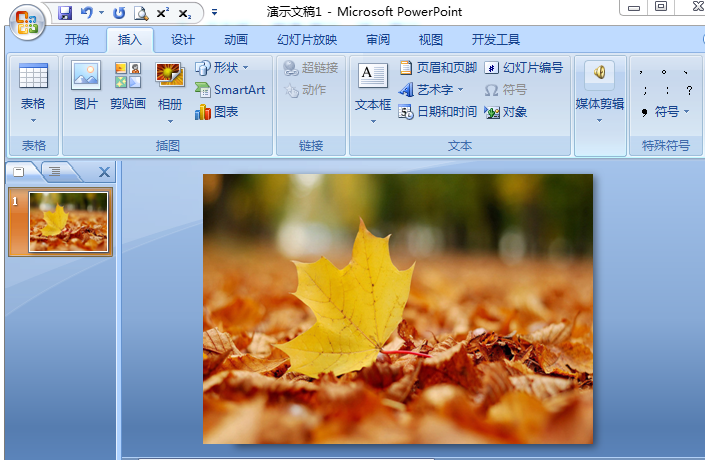This screenshot has height=460, width=705.
Task: Insert a chart with the 图表 button
Action: tap(216, 112)
